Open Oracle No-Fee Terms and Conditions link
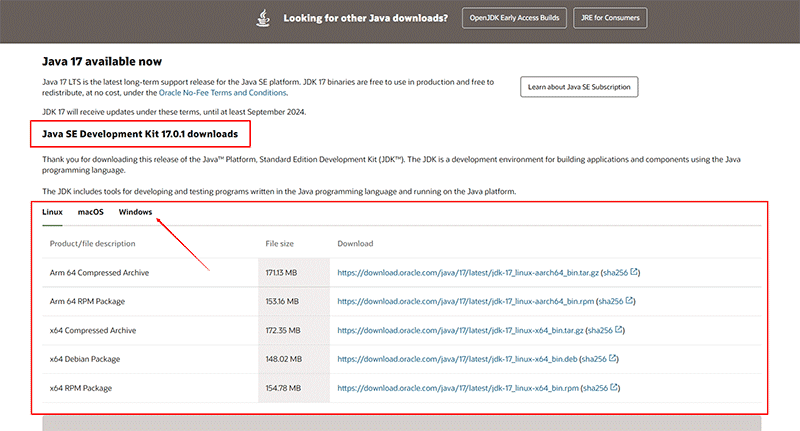The height and width of the screenshot is (431, 800). point(222,93)
